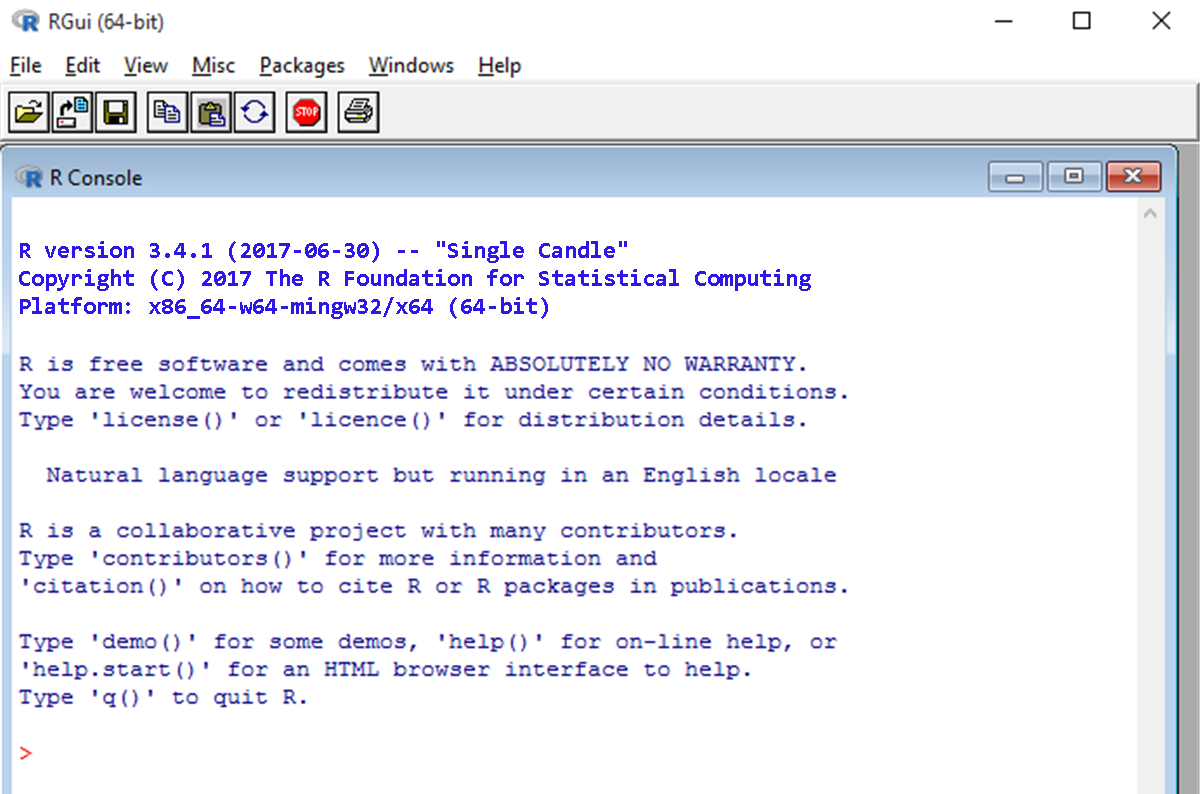Open the Windows menu
The height and width of the screenshot is (794, 1200).
tap(411, 66)
